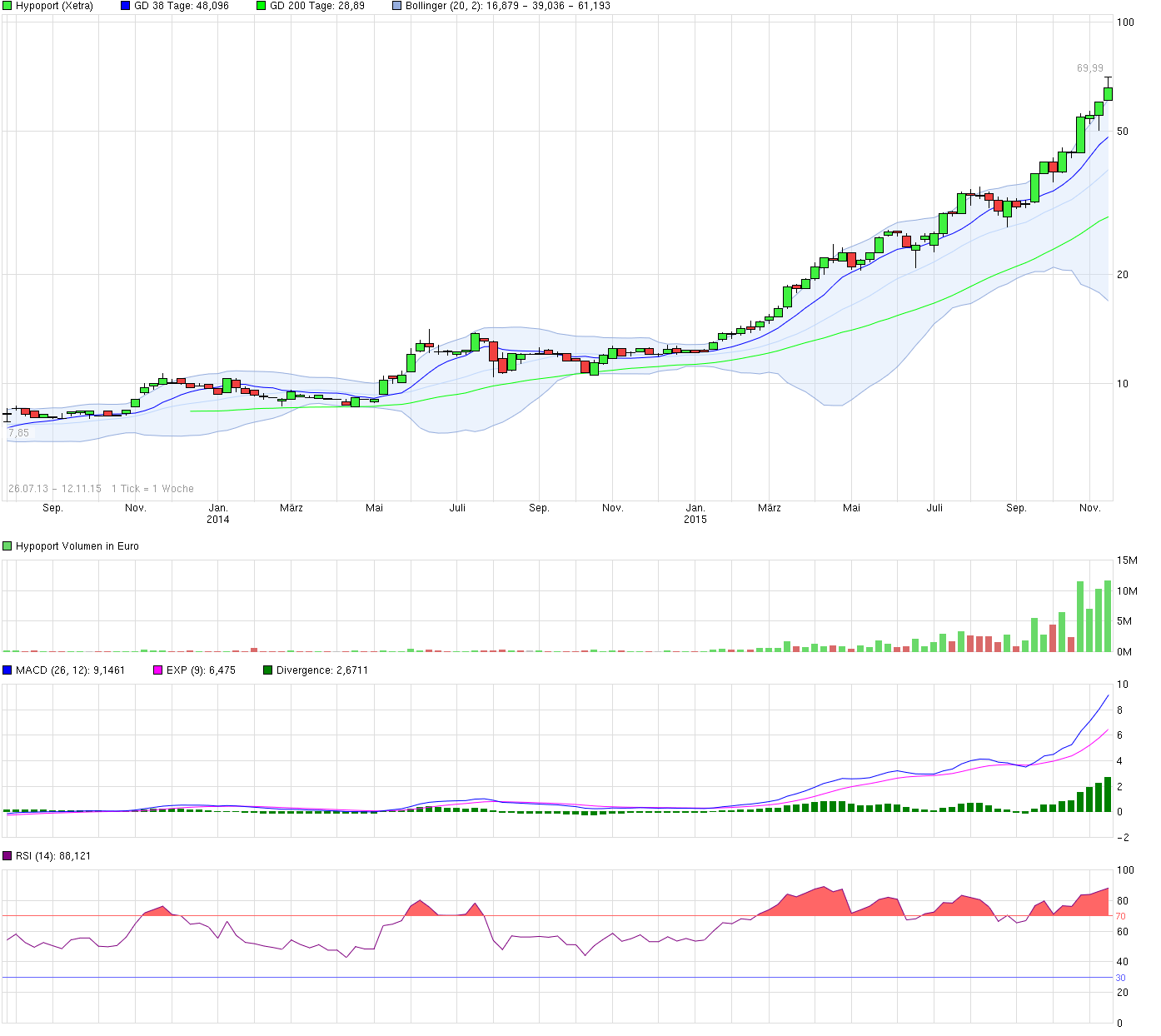Select the 'Hypoport (Xetra)' legend label
The image size is (1161, 1036).
(54, 6)
